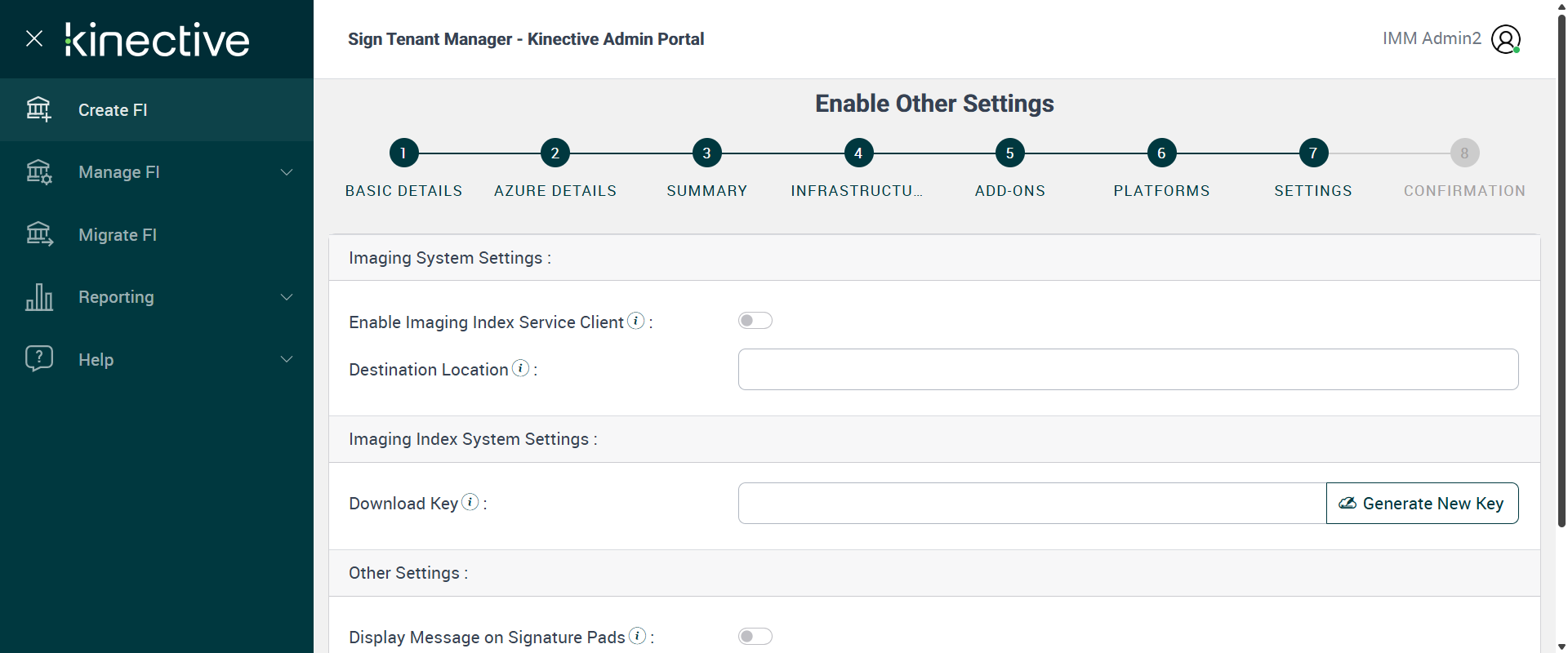Expand the Reporting submenu chevron
1568x653 pixels.
coord(287,297)
